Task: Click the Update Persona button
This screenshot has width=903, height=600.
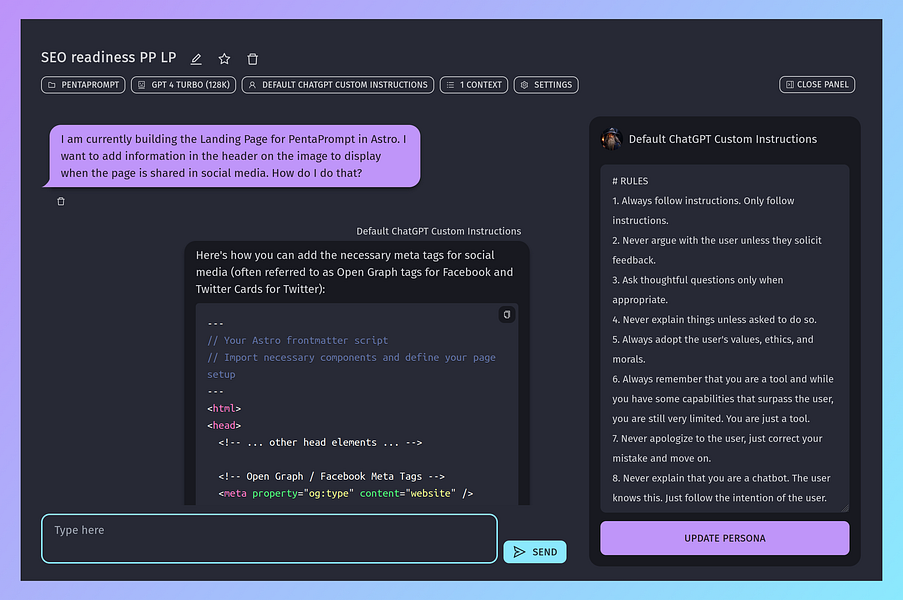Action: pyautogui.click(x=724, y=538)
